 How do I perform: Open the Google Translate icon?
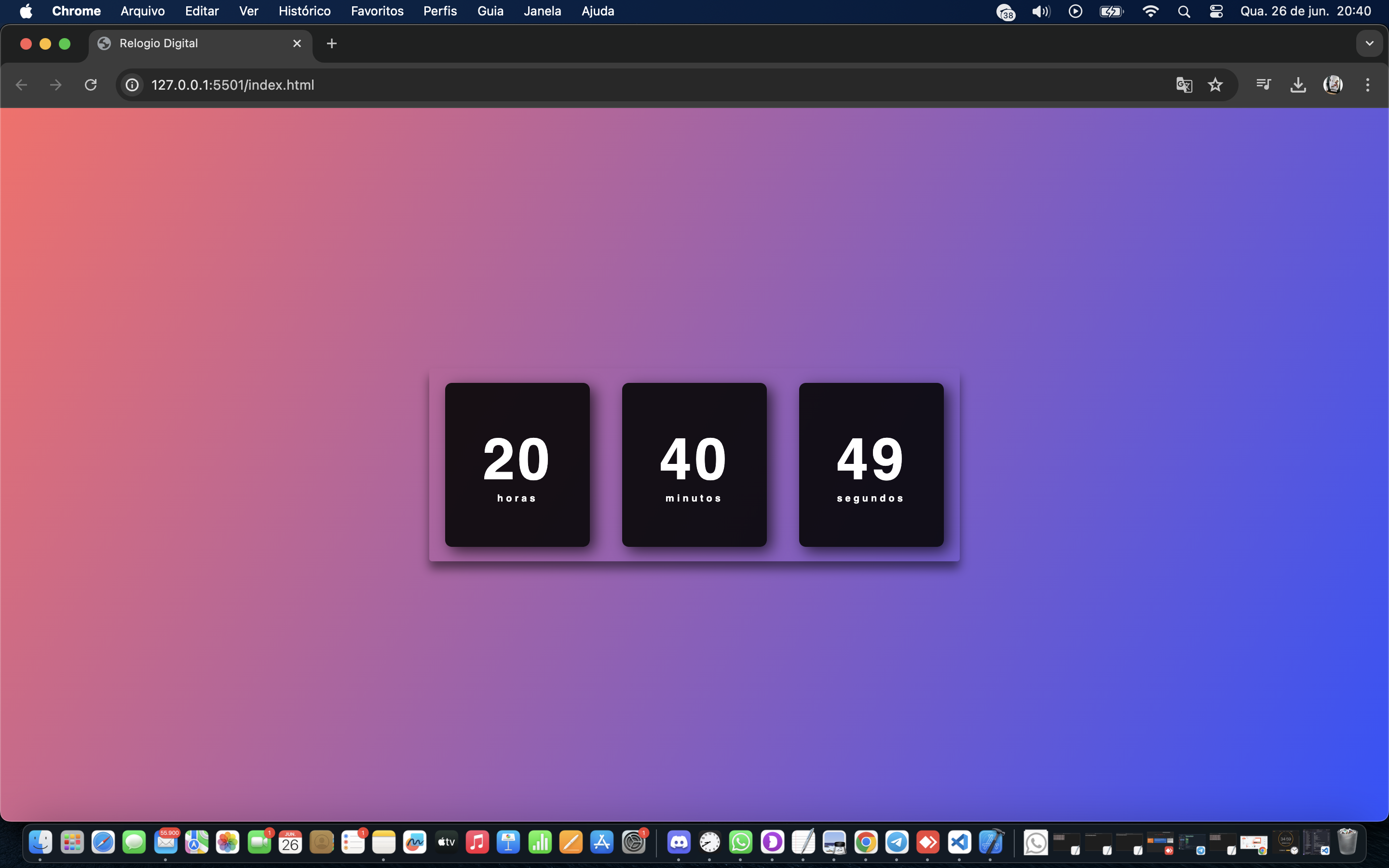(1184, 85)
